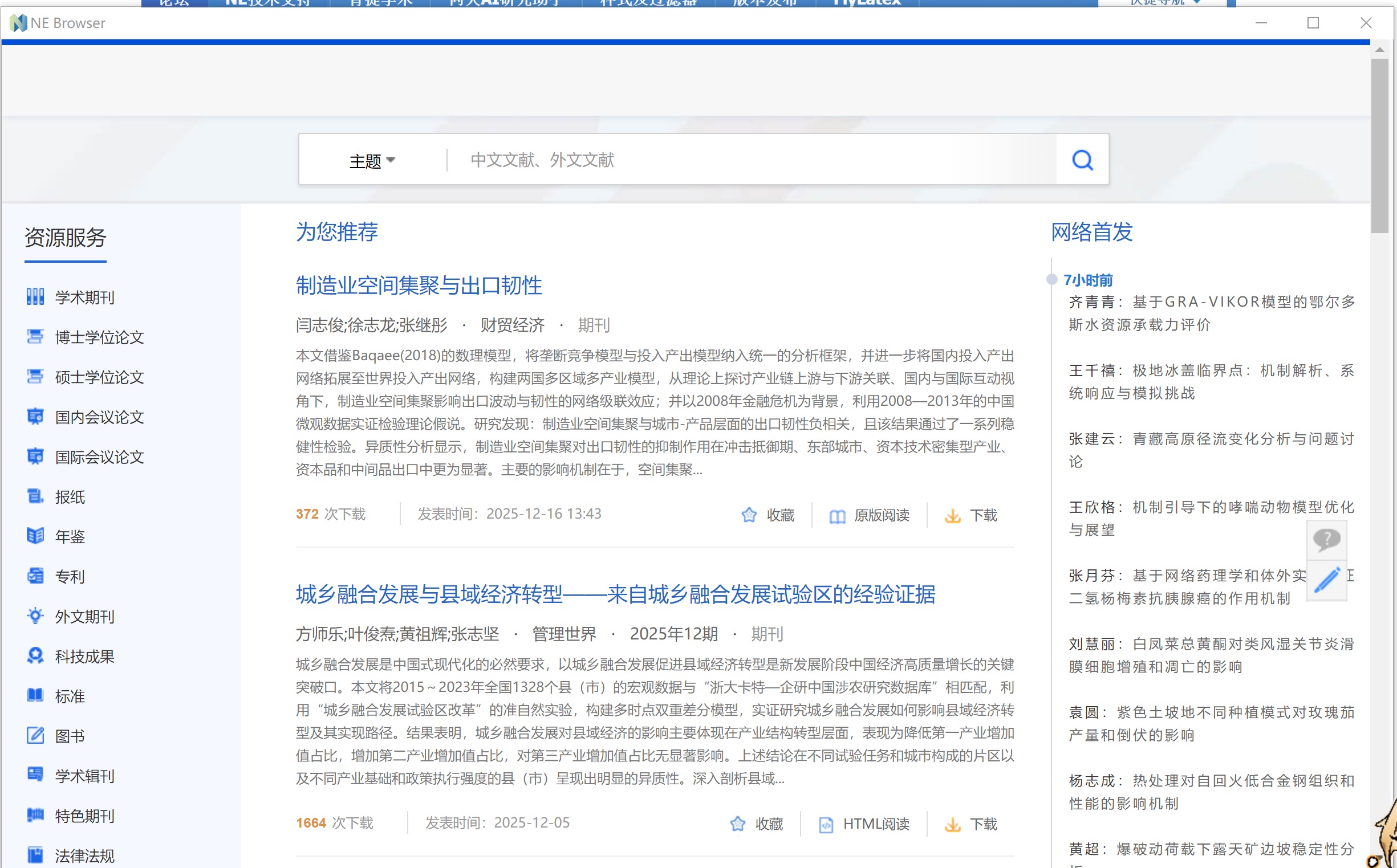The image size is (1397, 868).
Task: Open the 主题 search field dropdown
Action: pos(372,161)
